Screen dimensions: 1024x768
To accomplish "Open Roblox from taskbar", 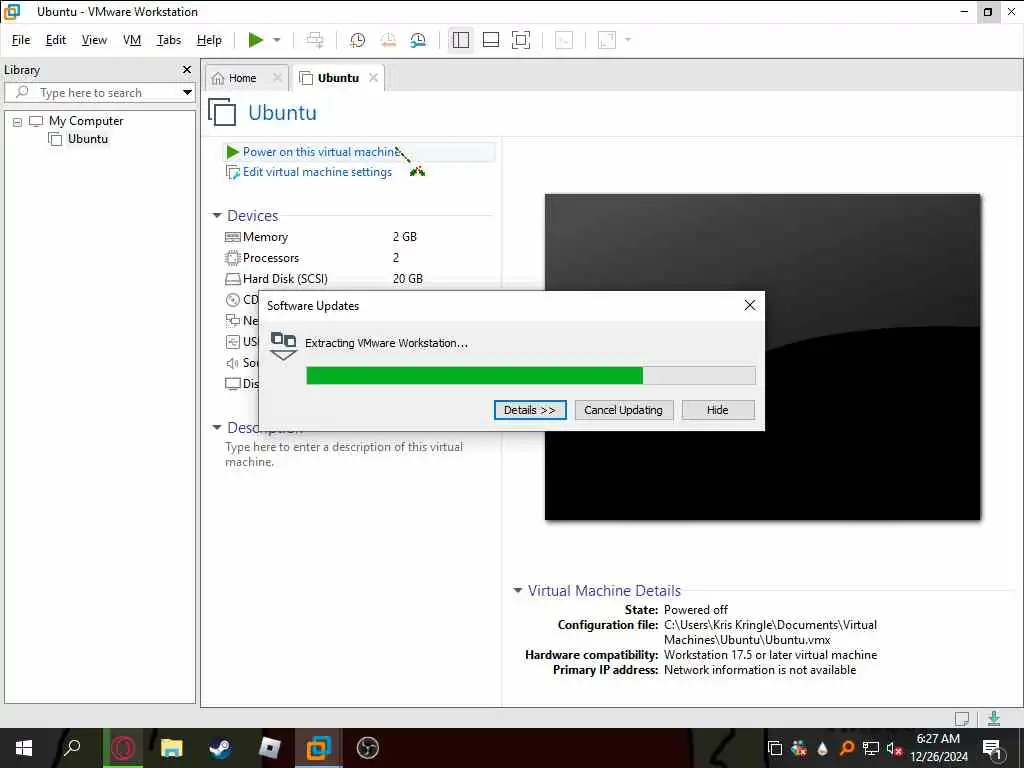I will click(269, 748).
